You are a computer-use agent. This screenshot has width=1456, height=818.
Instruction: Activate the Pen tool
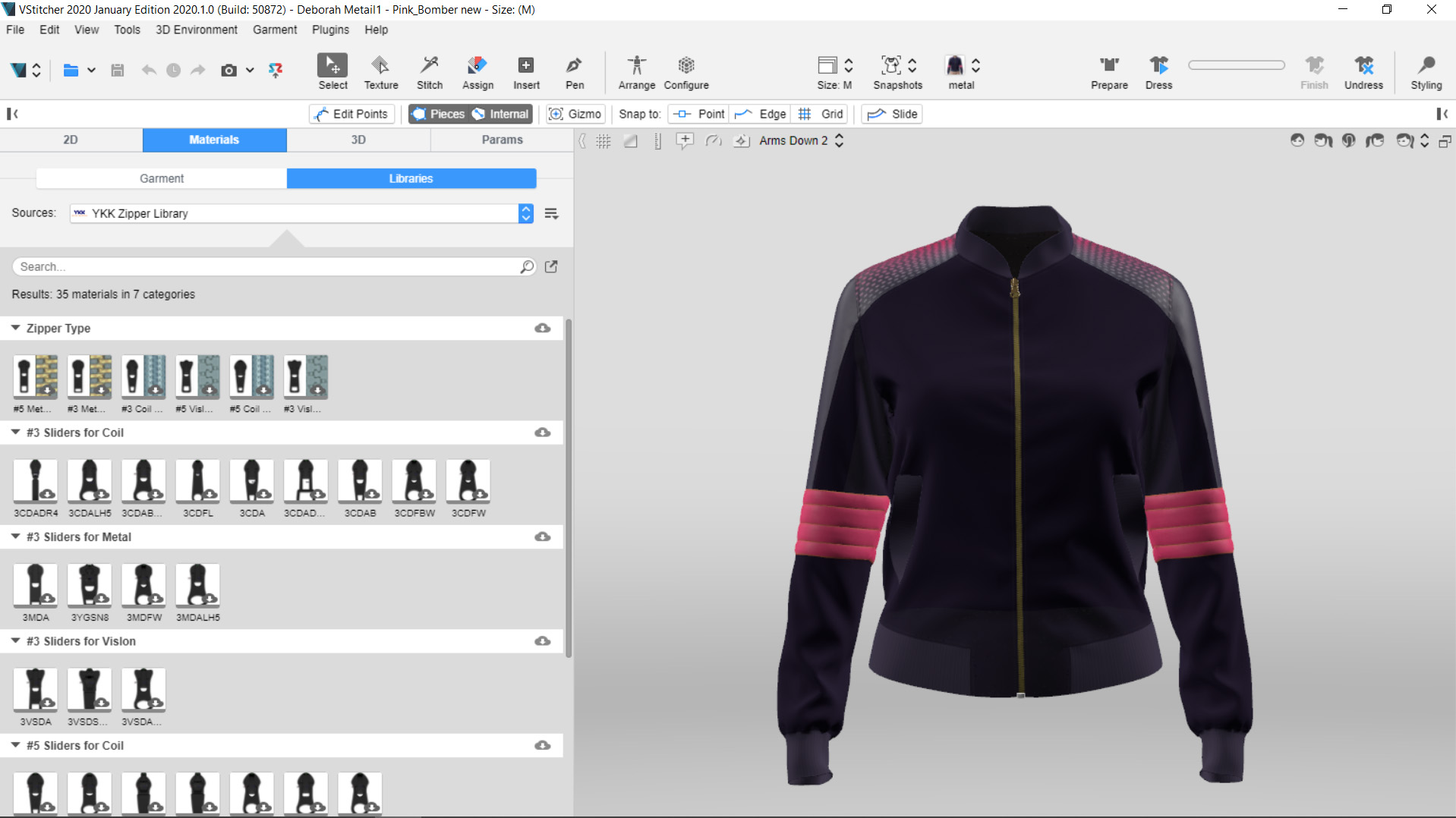click(575, 71)
